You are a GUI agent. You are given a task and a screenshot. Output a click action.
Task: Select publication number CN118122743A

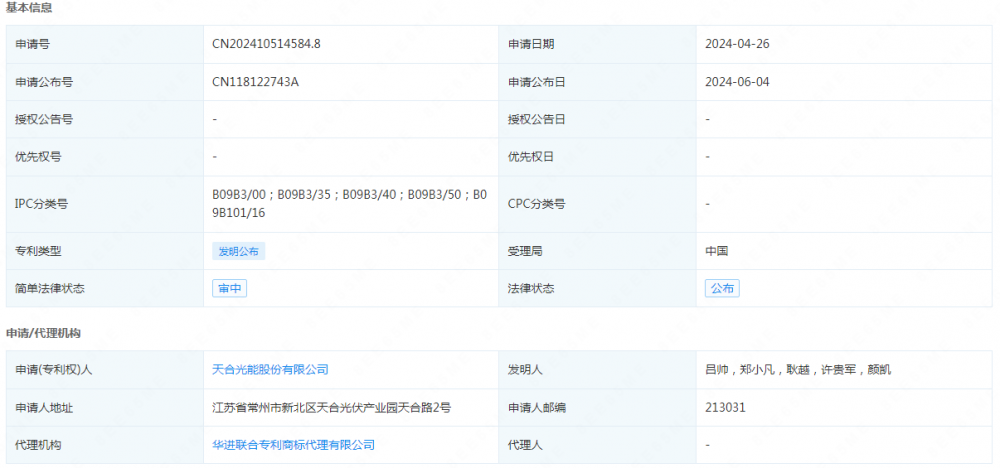click(255, 82)
